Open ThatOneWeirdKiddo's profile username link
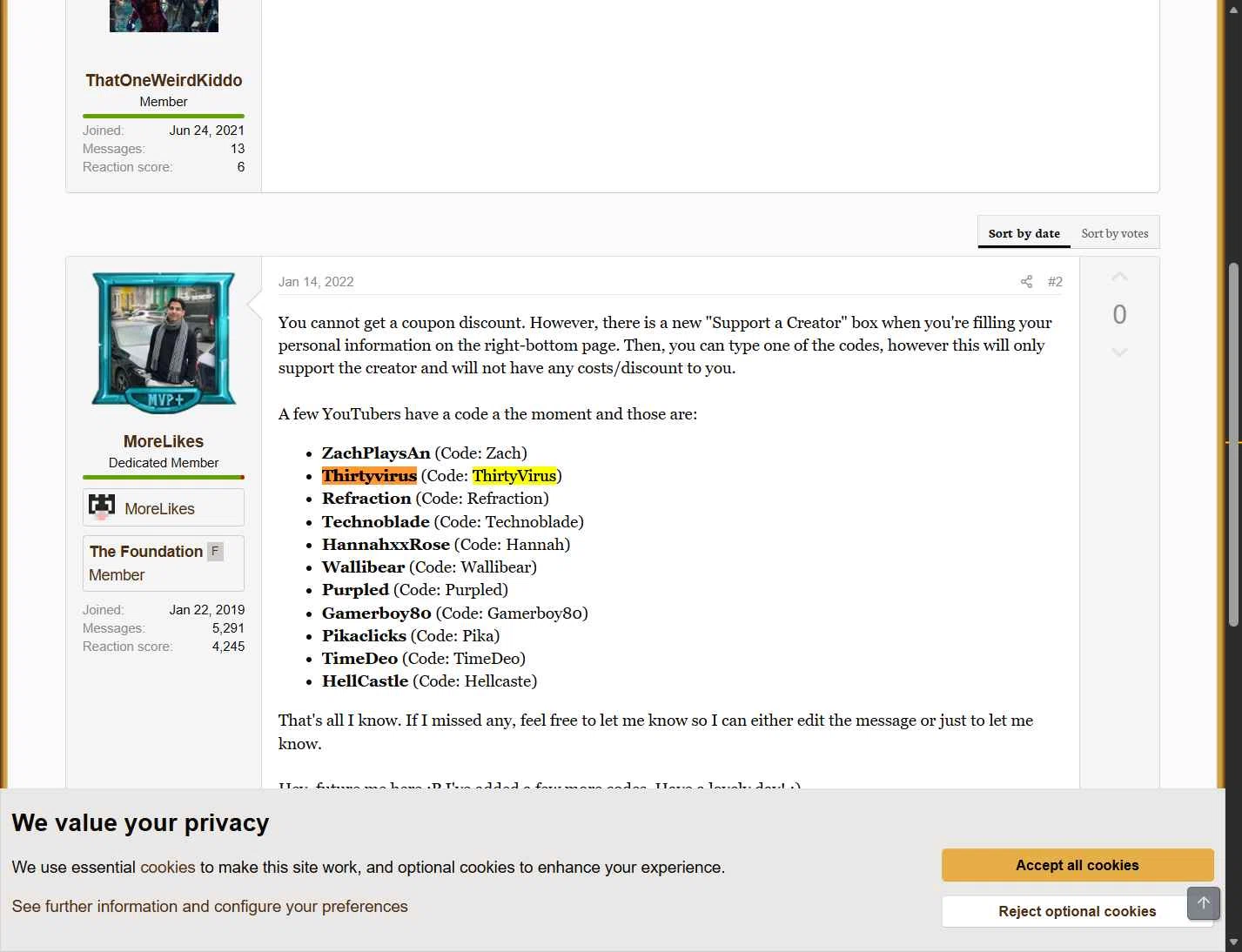This screenshot has height=952, width=1242. 164,80
